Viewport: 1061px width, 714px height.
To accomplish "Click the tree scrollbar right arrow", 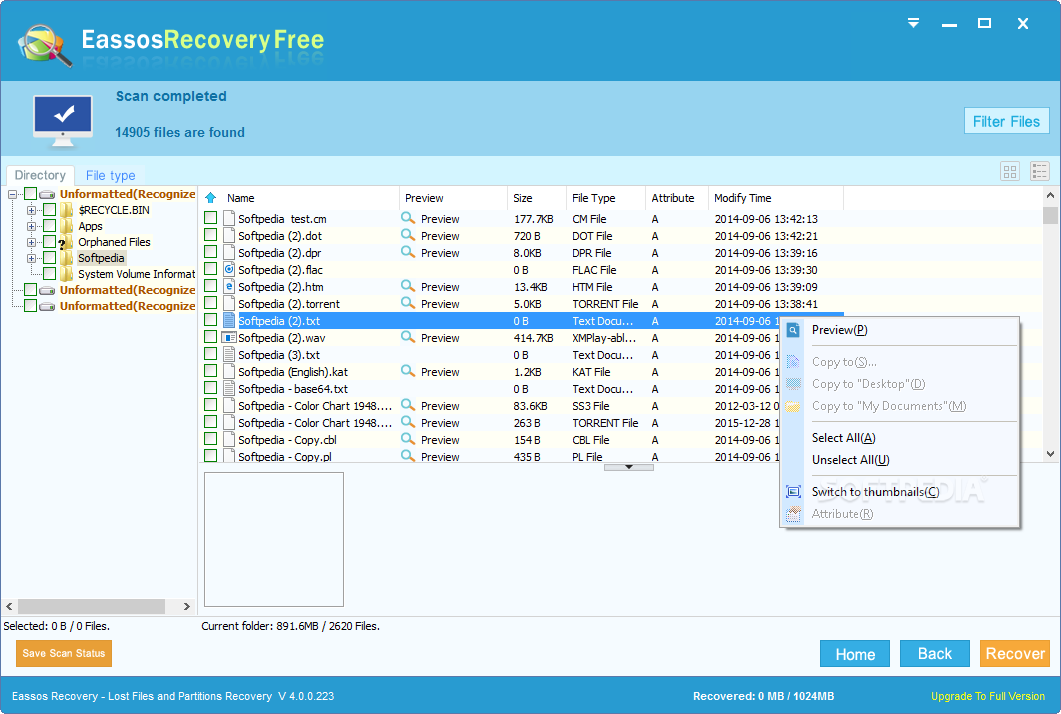I will [187, 606].
